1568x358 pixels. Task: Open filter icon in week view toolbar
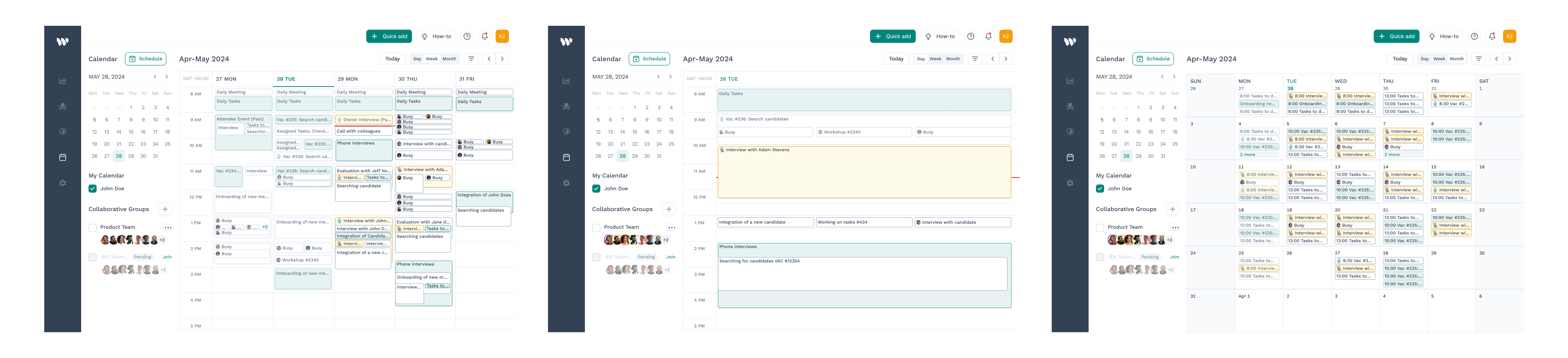[471, 59]
